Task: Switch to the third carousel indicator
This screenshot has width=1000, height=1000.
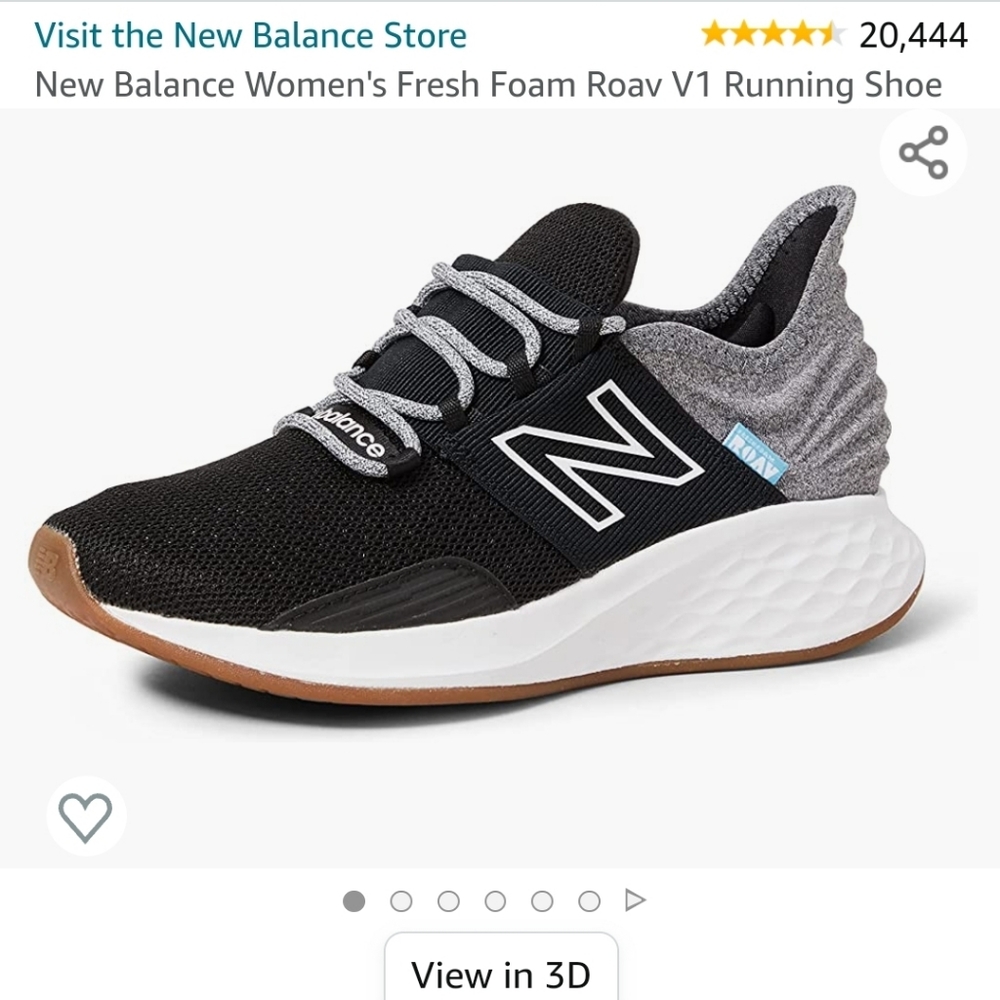Action: click(x=449, y=900)
